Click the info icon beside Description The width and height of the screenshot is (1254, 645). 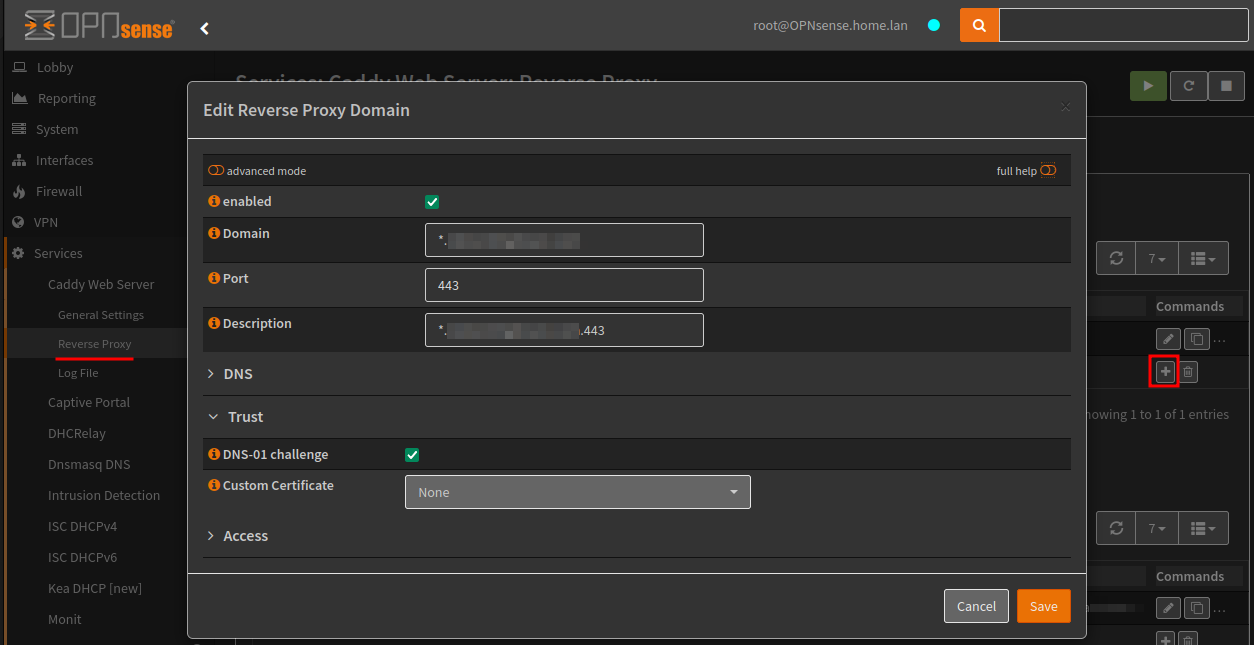(x=213, y=323)
